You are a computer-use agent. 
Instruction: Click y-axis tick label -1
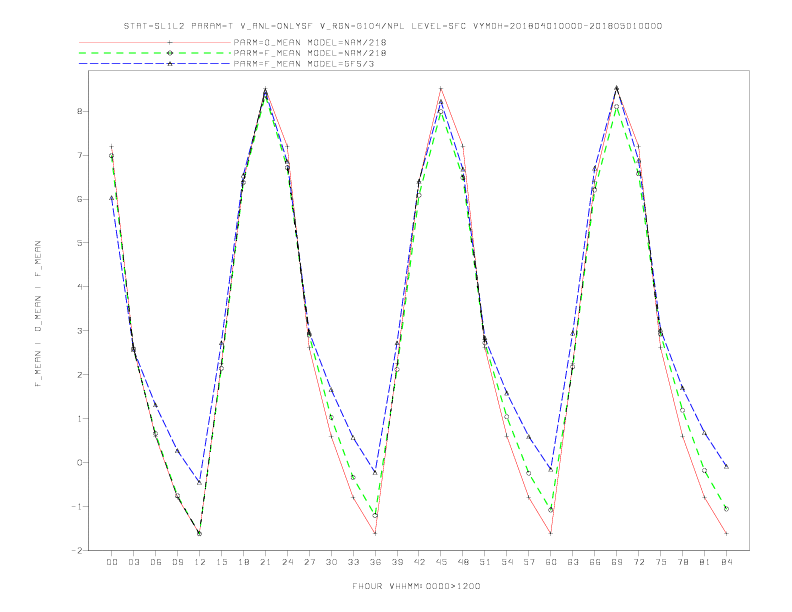[x=77, y=506]
